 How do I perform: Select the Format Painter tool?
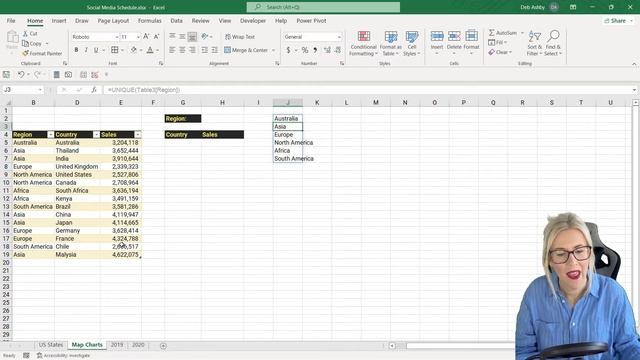click(x=42, y=53)
